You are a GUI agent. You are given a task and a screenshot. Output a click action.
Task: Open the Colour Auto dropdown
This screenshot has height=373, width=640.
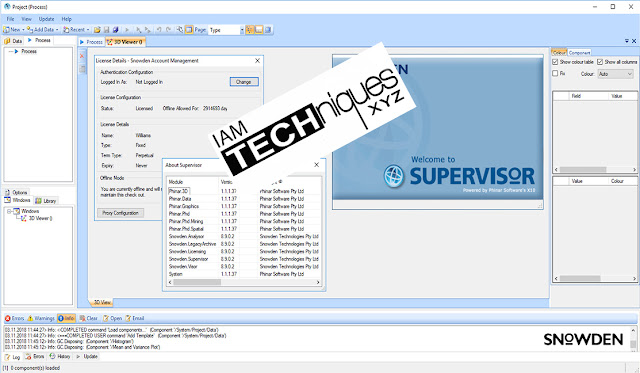(x=616, y=74)
